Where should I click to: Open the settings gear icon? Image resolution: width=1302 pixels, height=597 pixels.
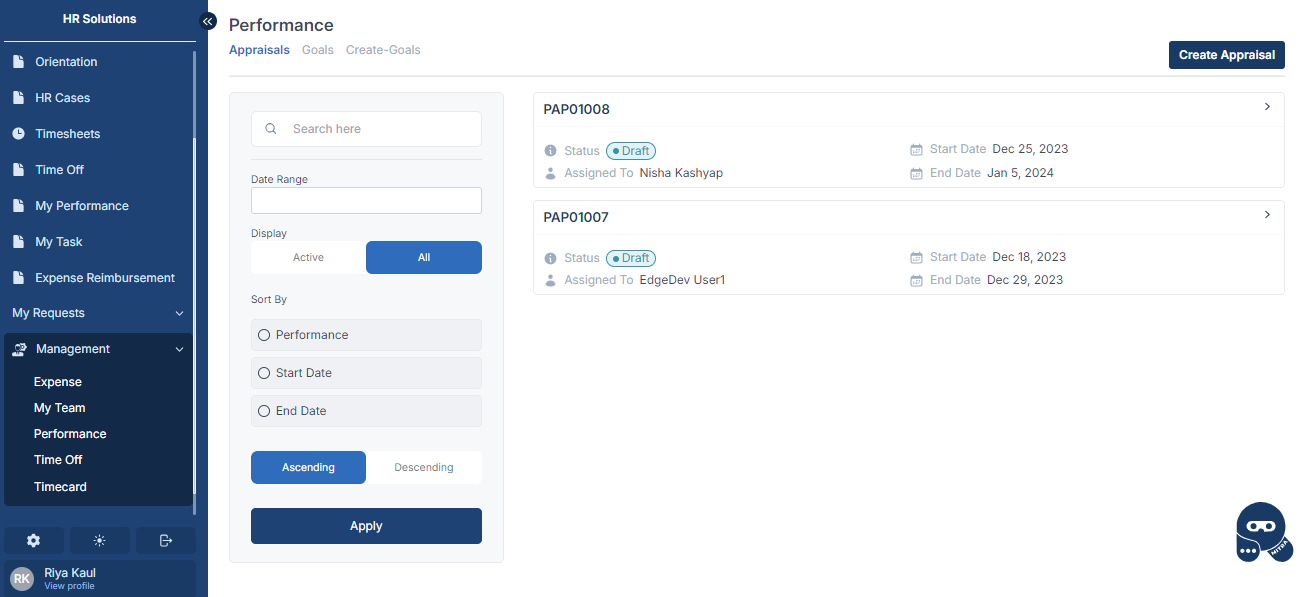pos(34,540)
